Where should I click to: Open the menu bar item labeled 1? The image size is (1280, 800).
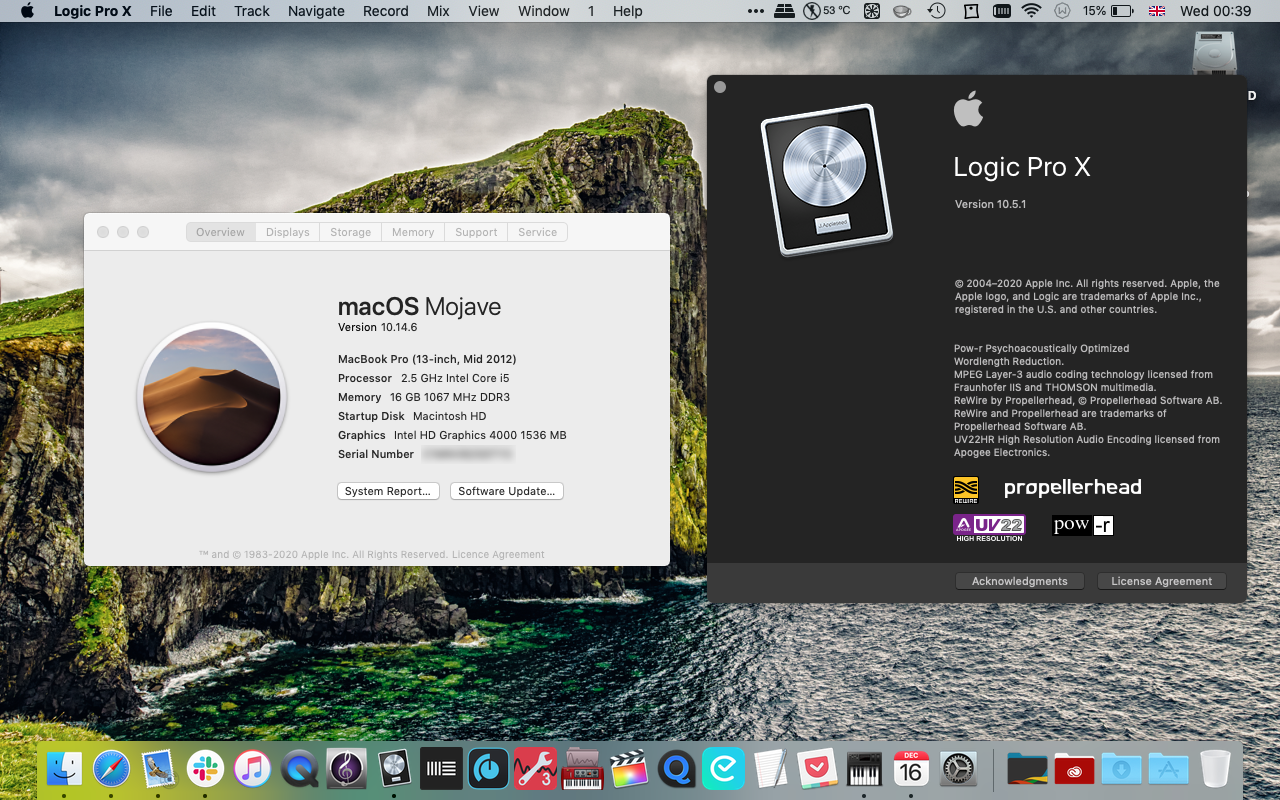591,11
